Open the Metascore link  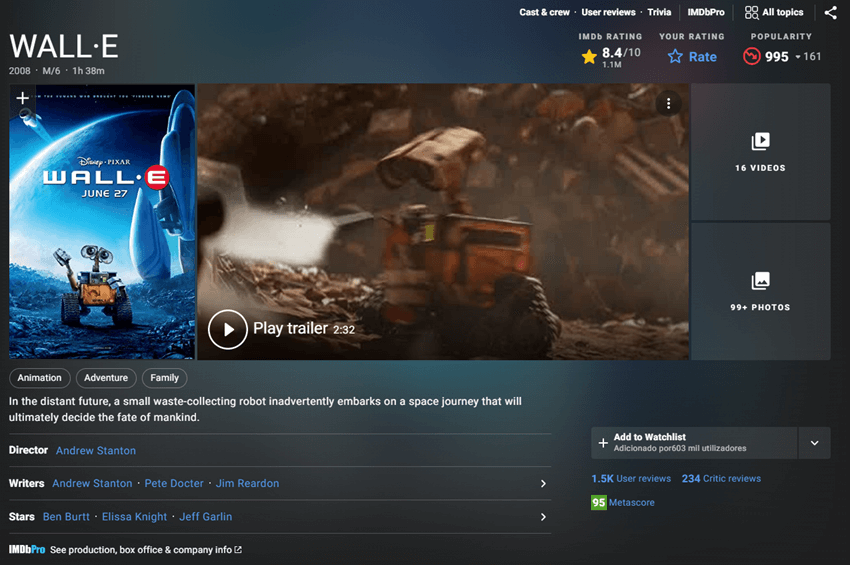[632, 503]
